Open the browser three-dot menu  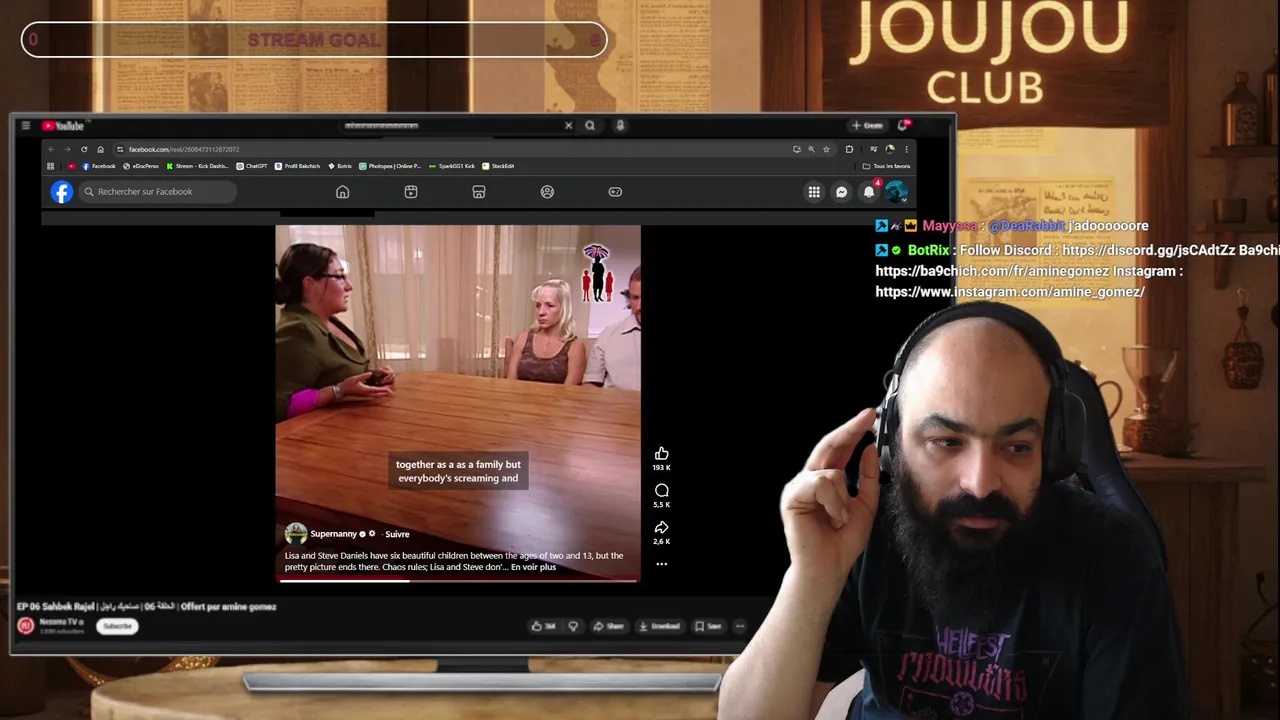pos(906,149)
